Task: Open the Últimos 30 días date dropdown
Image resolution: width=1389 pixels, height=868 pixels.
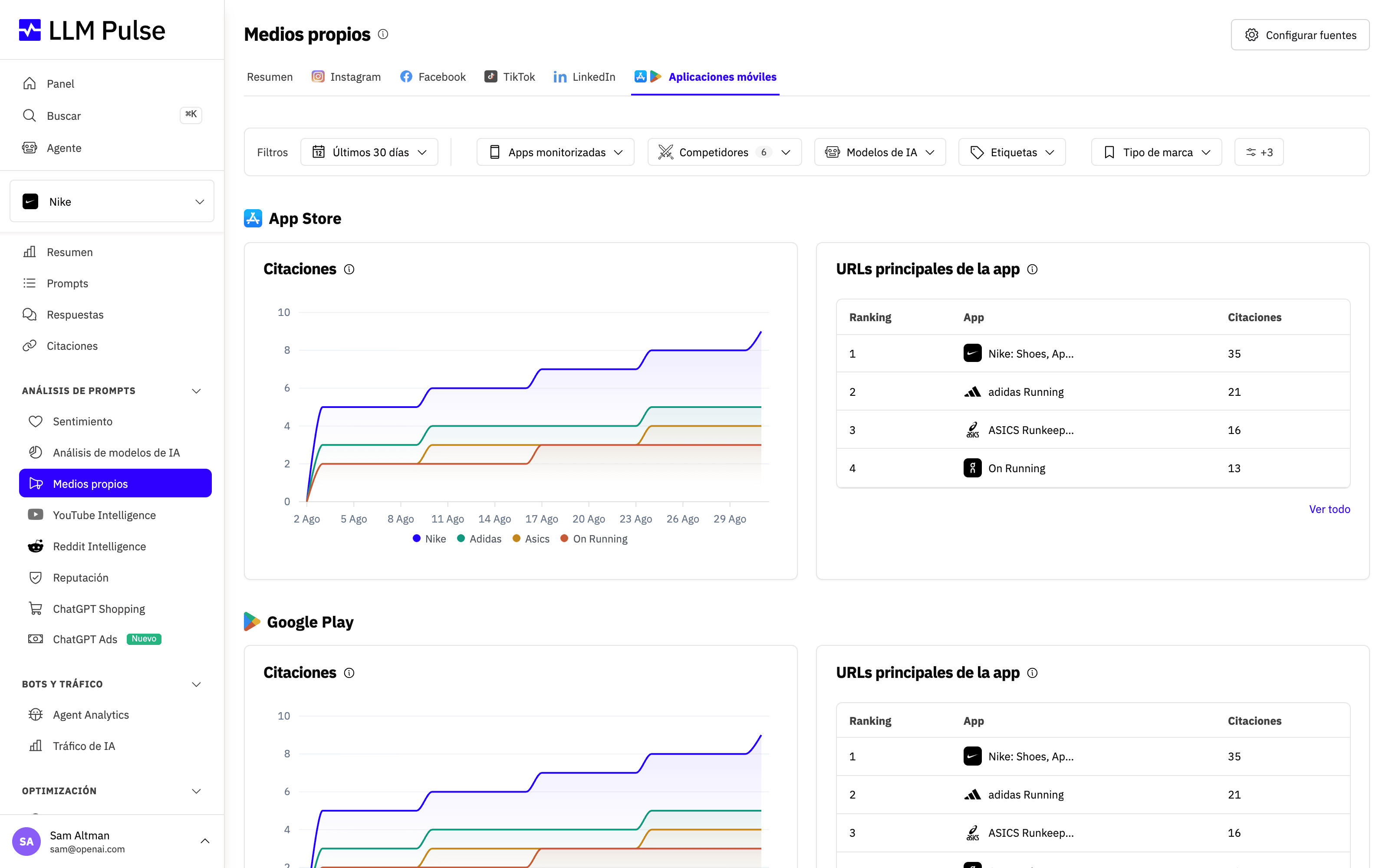Action: [x=369, y=152]
